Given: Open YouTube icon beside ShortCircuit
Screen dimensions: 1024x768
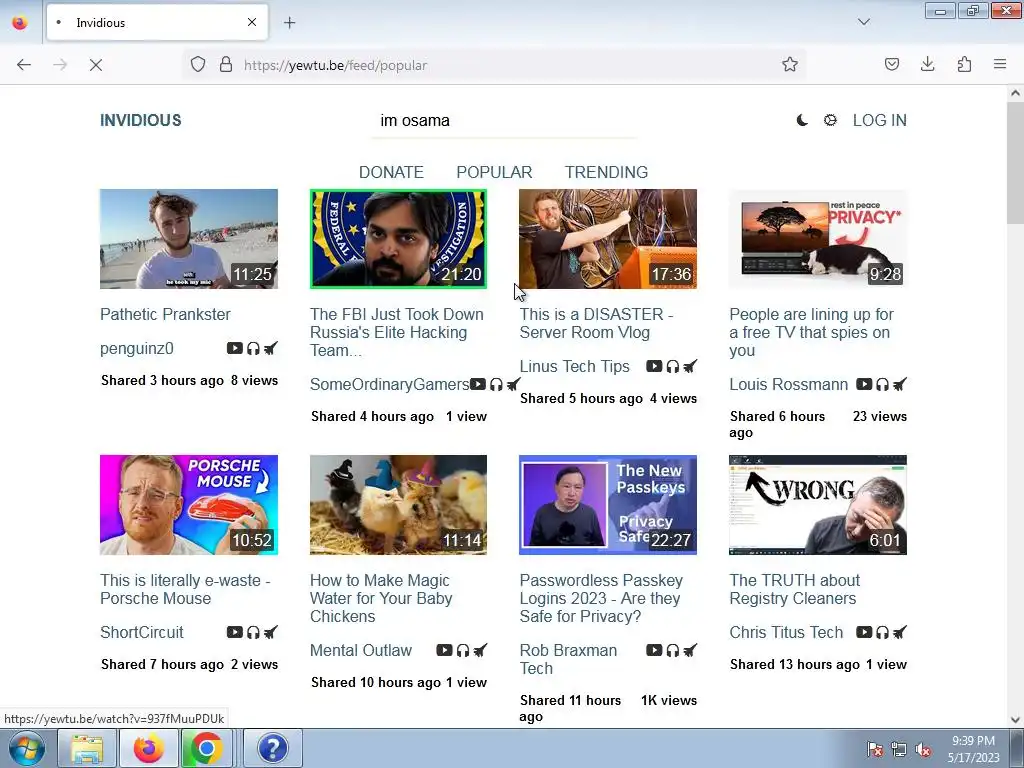Looking at the screenshot, I should pos(234,632).
